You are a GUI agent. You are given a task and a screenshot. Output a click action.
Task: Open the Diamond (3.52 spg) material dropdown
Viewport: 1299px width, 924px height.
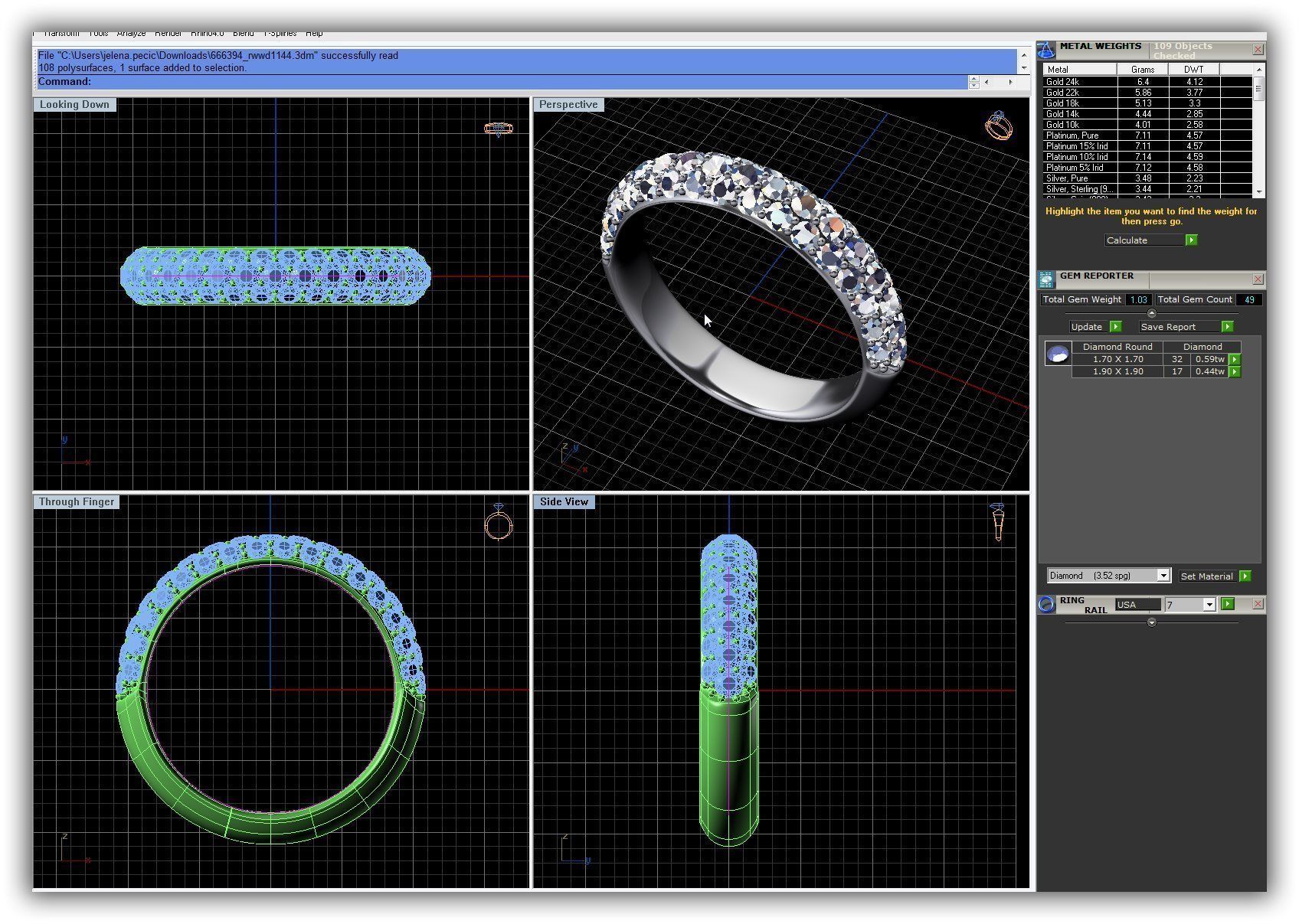pyautogui.click(x=1163, y=576)
